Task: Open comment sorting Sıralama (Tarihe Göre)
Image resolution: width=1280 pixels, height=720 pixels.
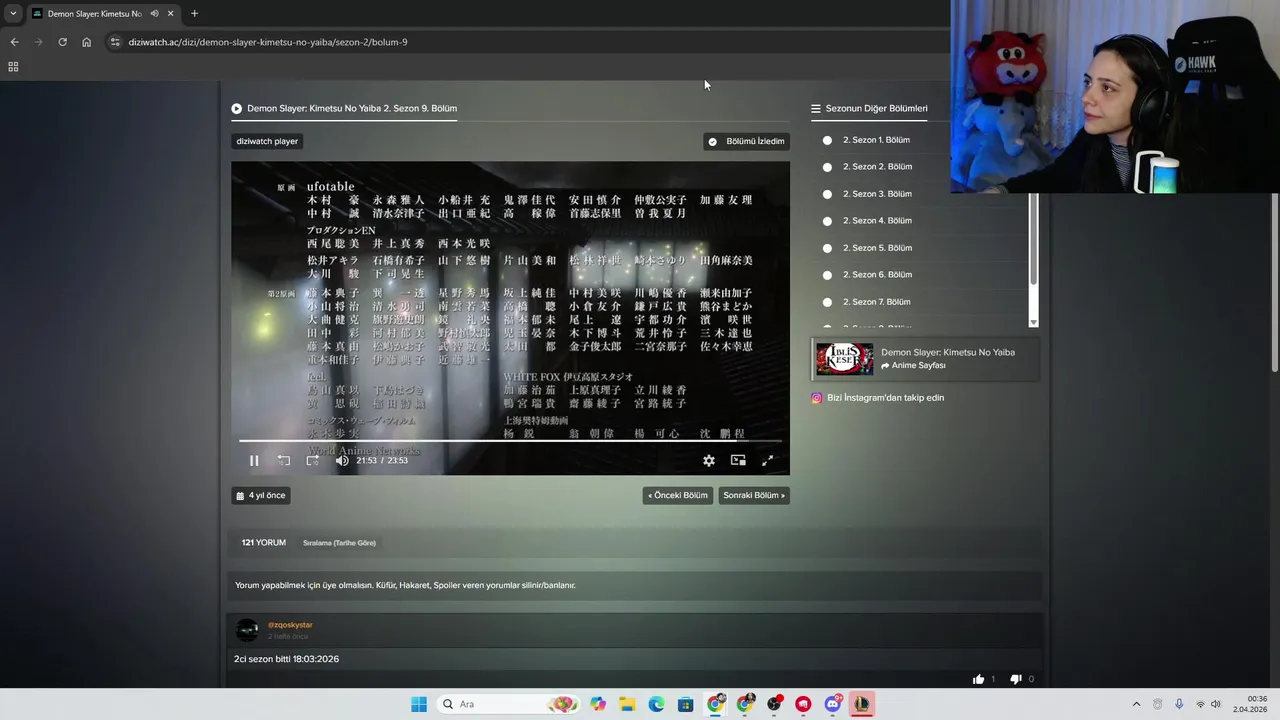Action: pos(340,543)
